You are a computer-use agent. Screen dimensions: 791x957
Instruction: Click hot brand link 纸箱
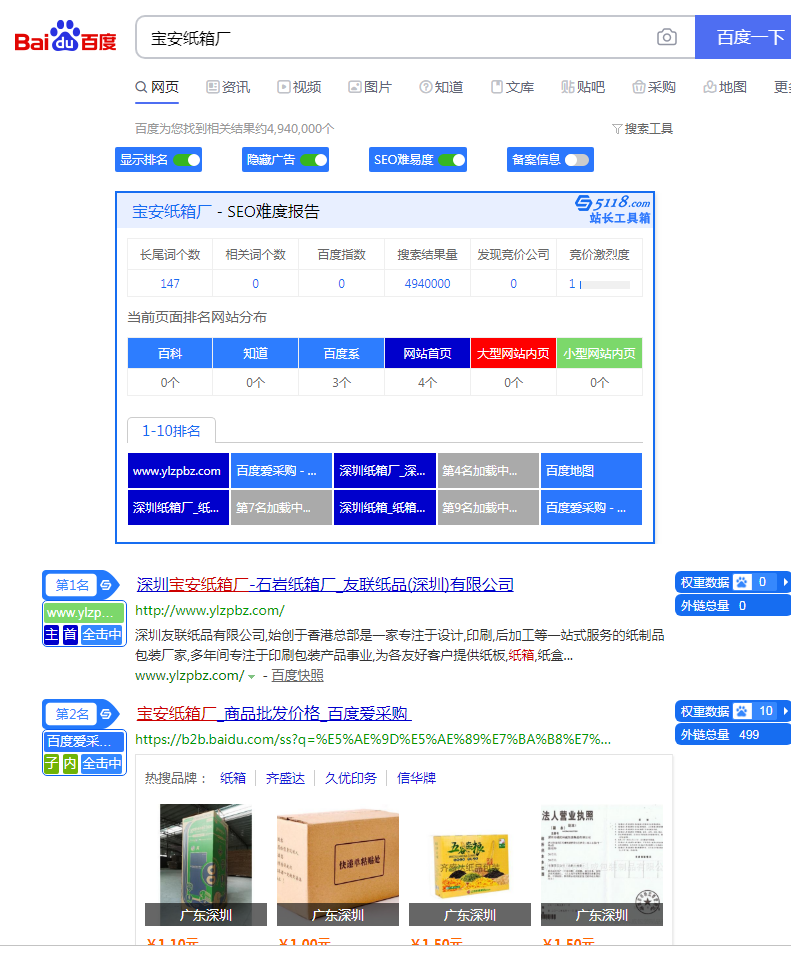point(233,778)
